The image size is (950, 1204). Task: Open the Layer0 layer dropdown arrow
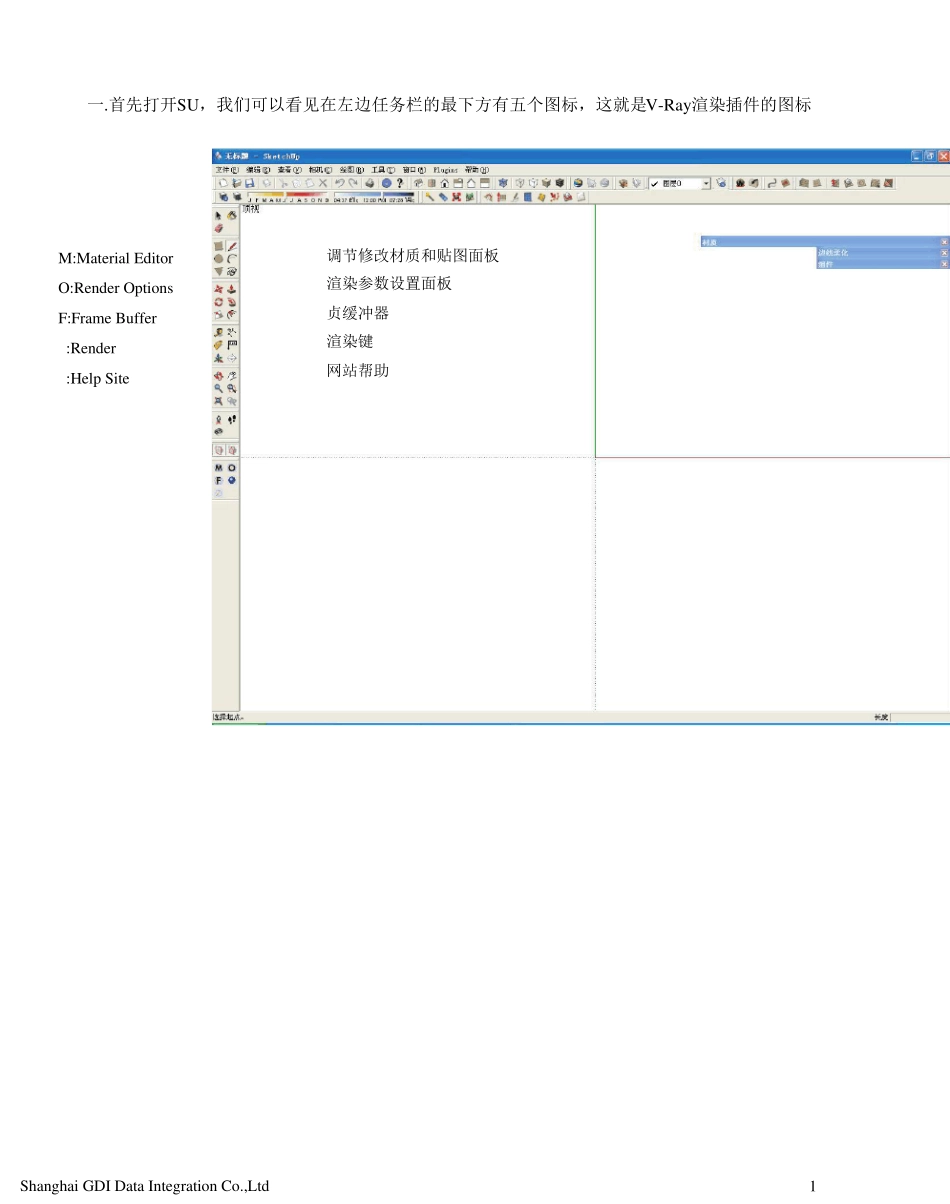click(x=706, y=183)
